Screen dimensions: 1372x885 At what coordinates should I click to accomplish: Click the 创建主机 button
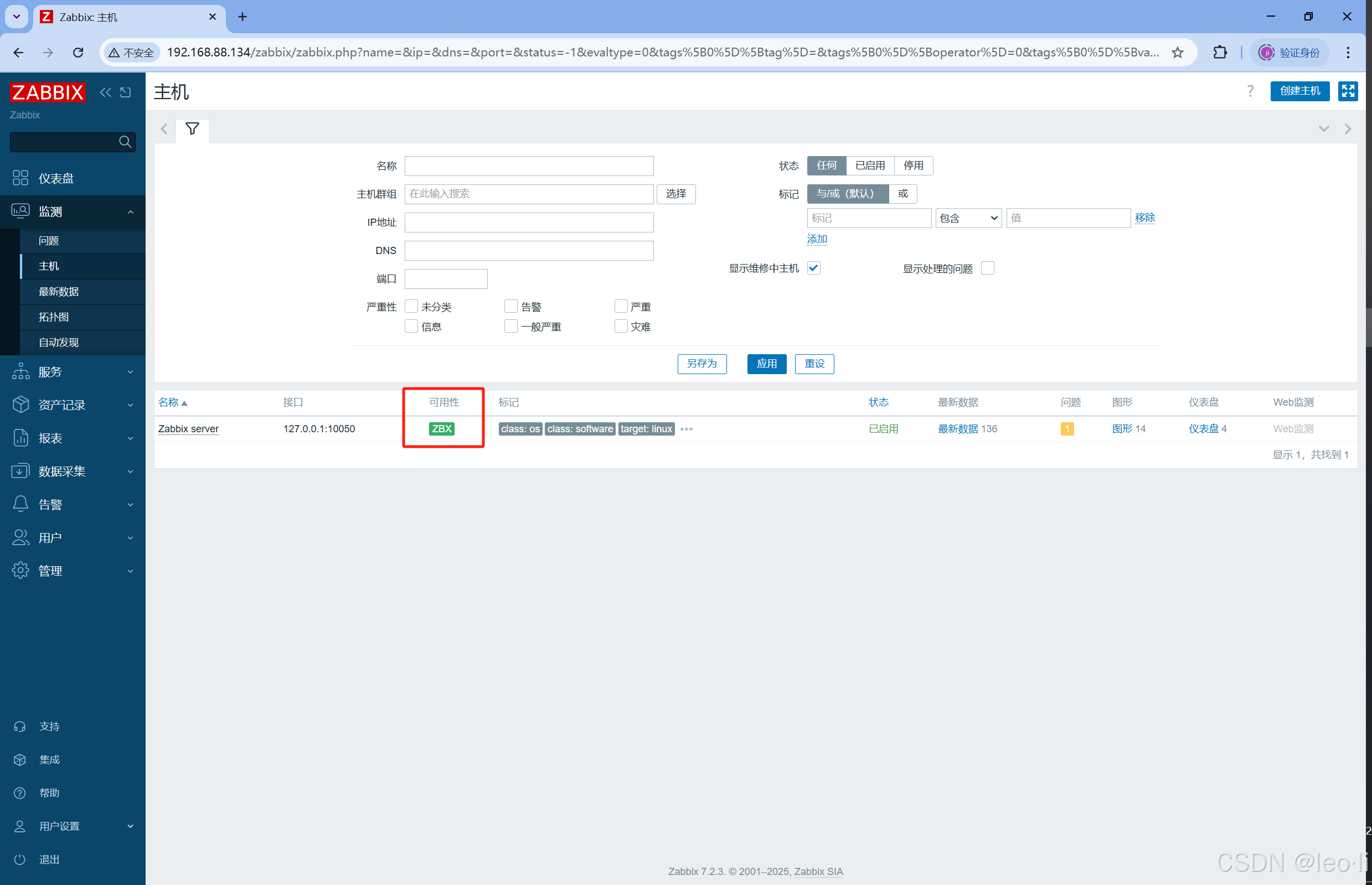coord(1299,91)
